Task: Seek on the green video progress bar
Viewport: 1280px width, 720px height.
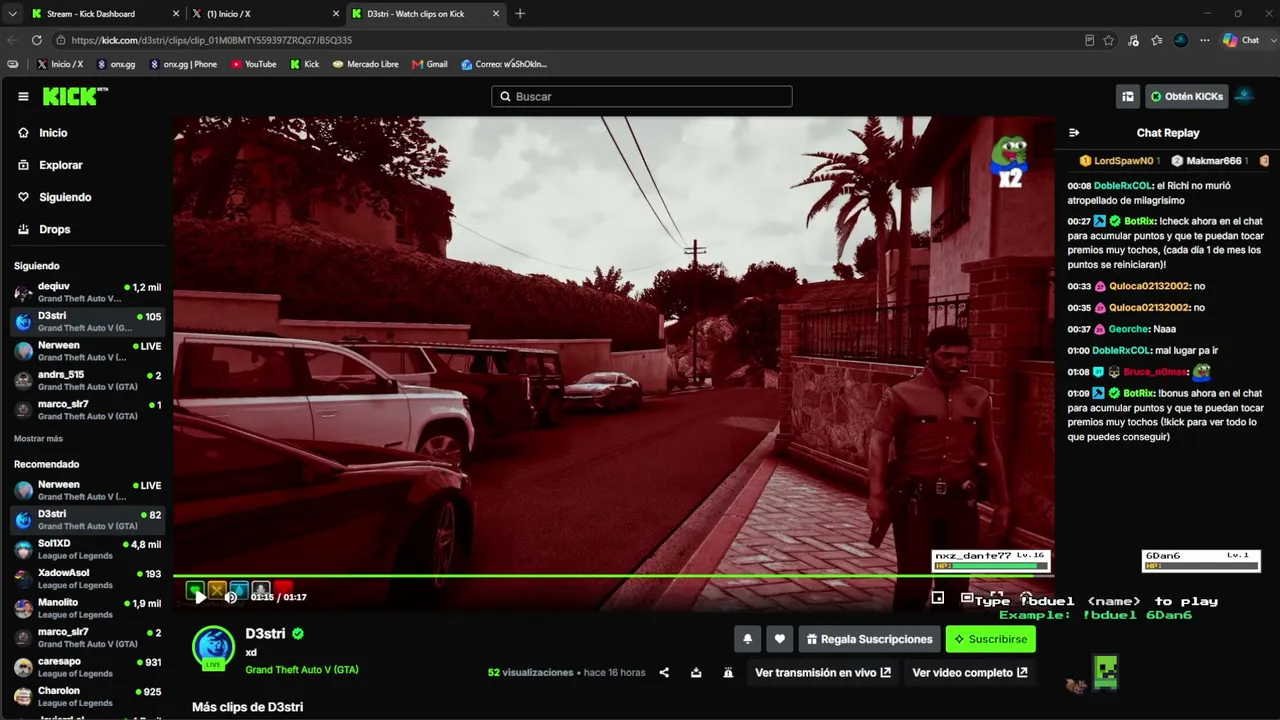Action: coord(613,576)
